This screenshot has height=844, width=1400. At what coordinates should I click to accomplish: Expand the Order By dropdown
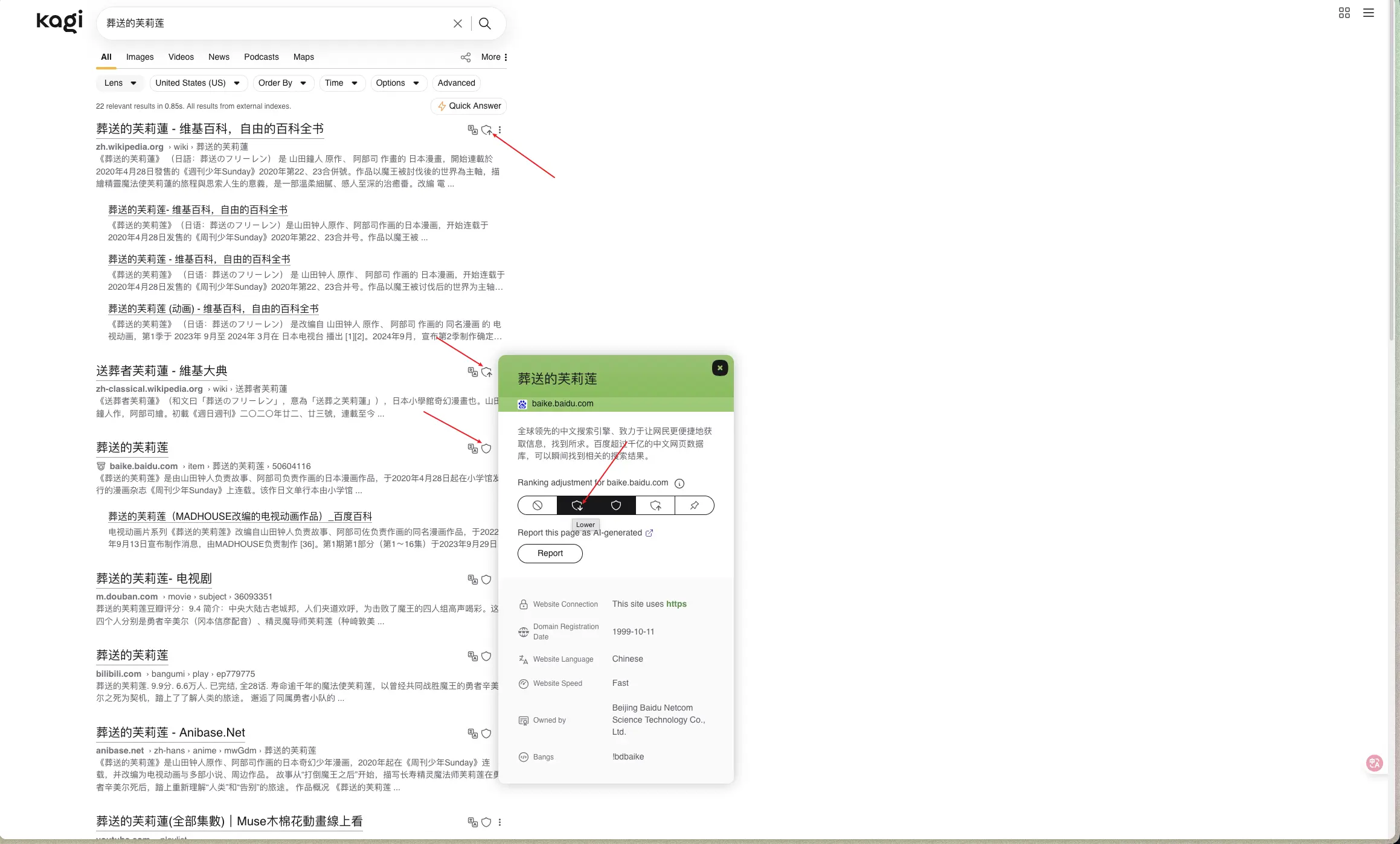(282, 83)
